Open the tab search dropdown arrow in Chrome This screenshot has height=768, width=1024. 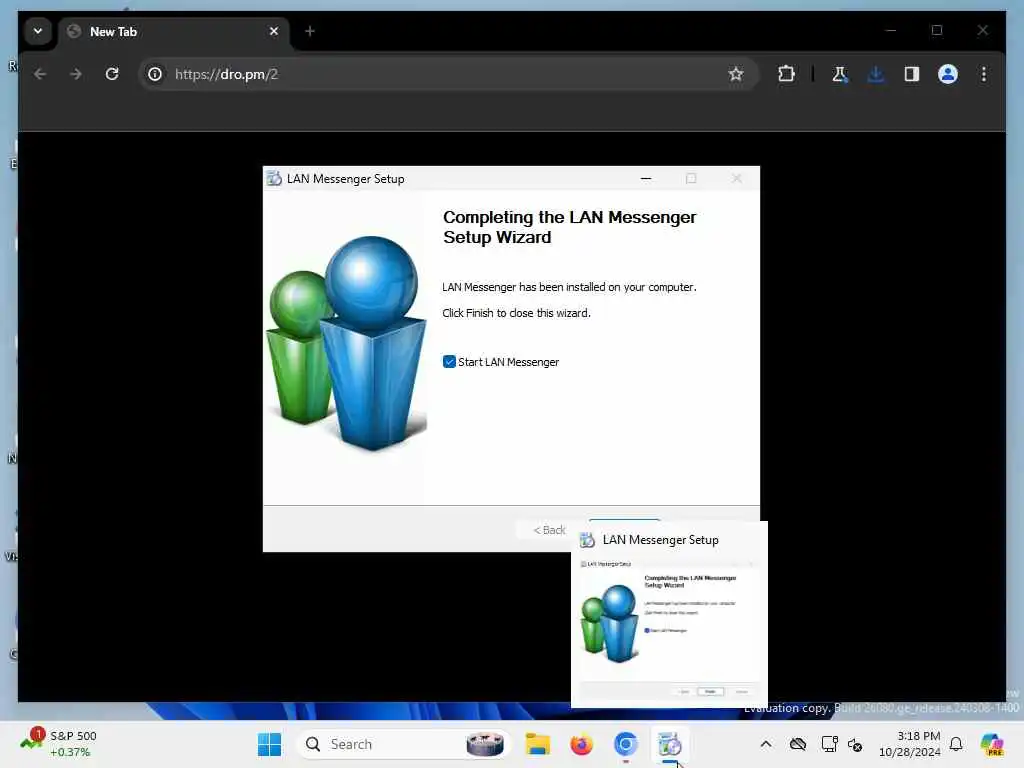(38, 31)
